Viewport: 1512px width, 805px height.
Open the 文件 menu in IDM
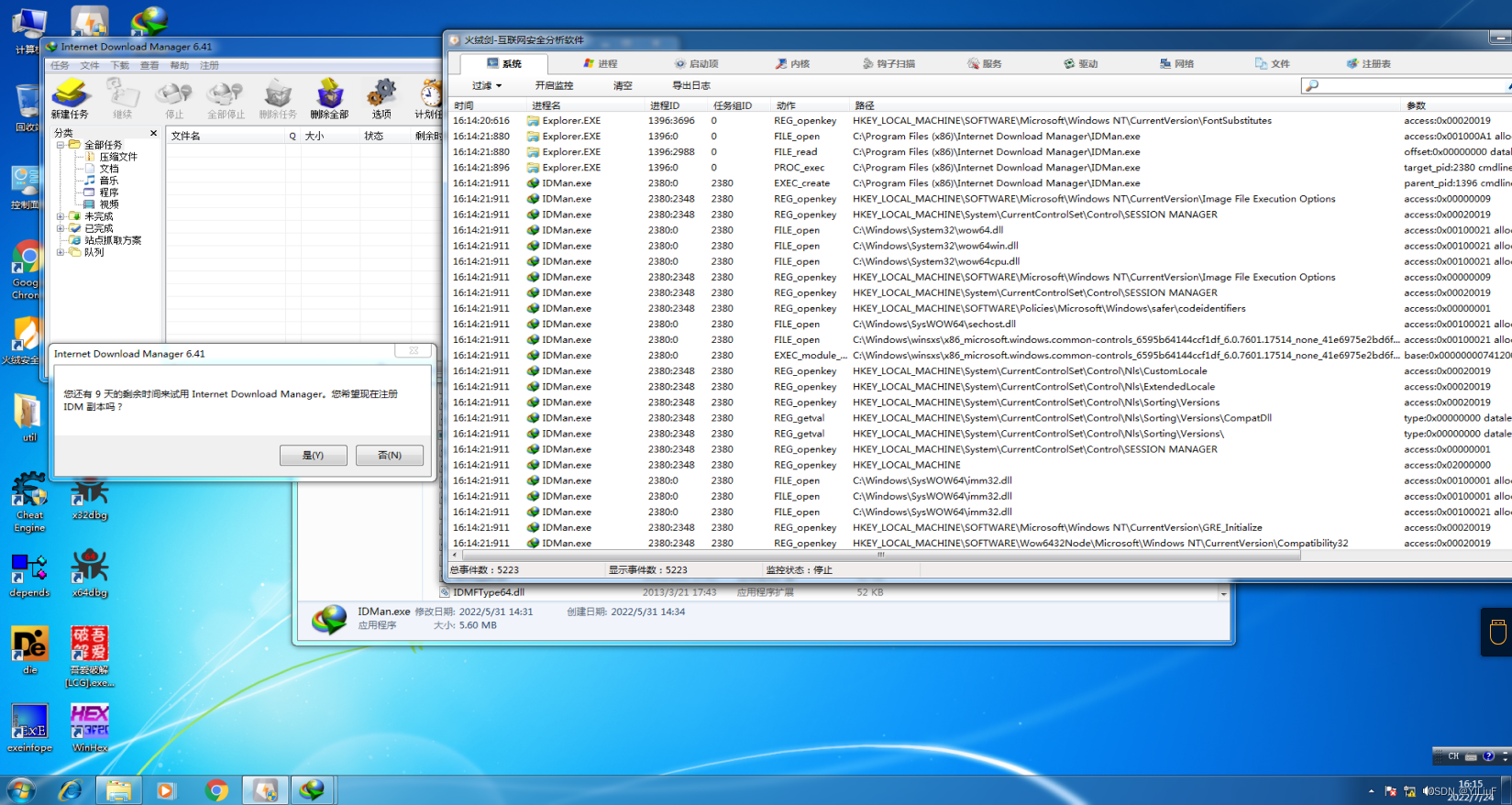point(90,65)
